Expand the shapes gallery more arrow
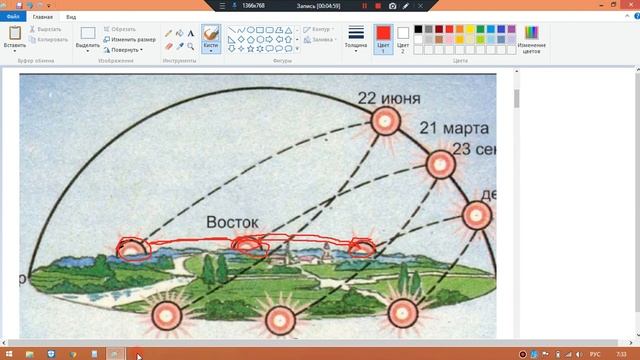640x360 pixels. 297,49
